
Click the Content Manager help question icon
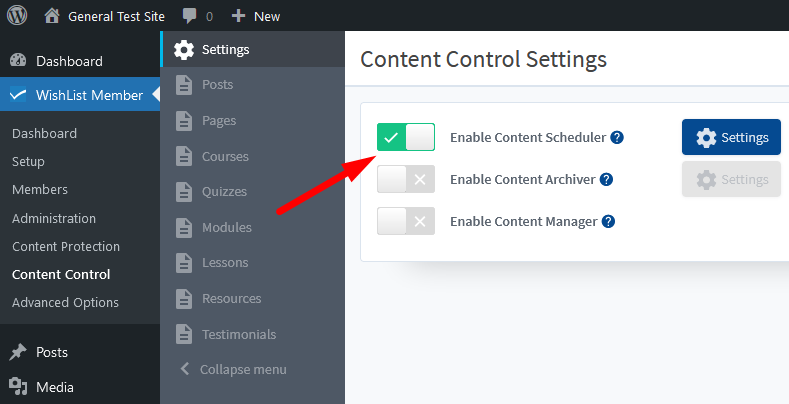point(608,221)
